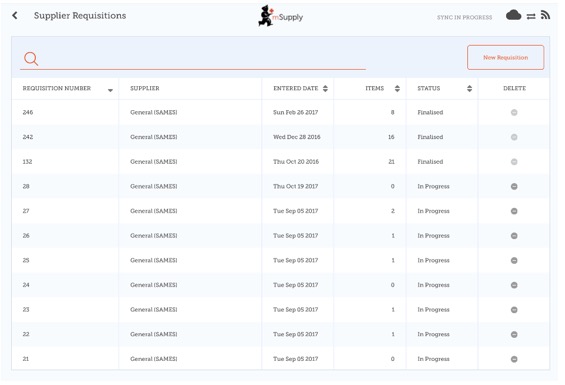The height and width of the screenshot is (385, 565).
Task: Open requisition number 132
Action: tap(27, 162)
